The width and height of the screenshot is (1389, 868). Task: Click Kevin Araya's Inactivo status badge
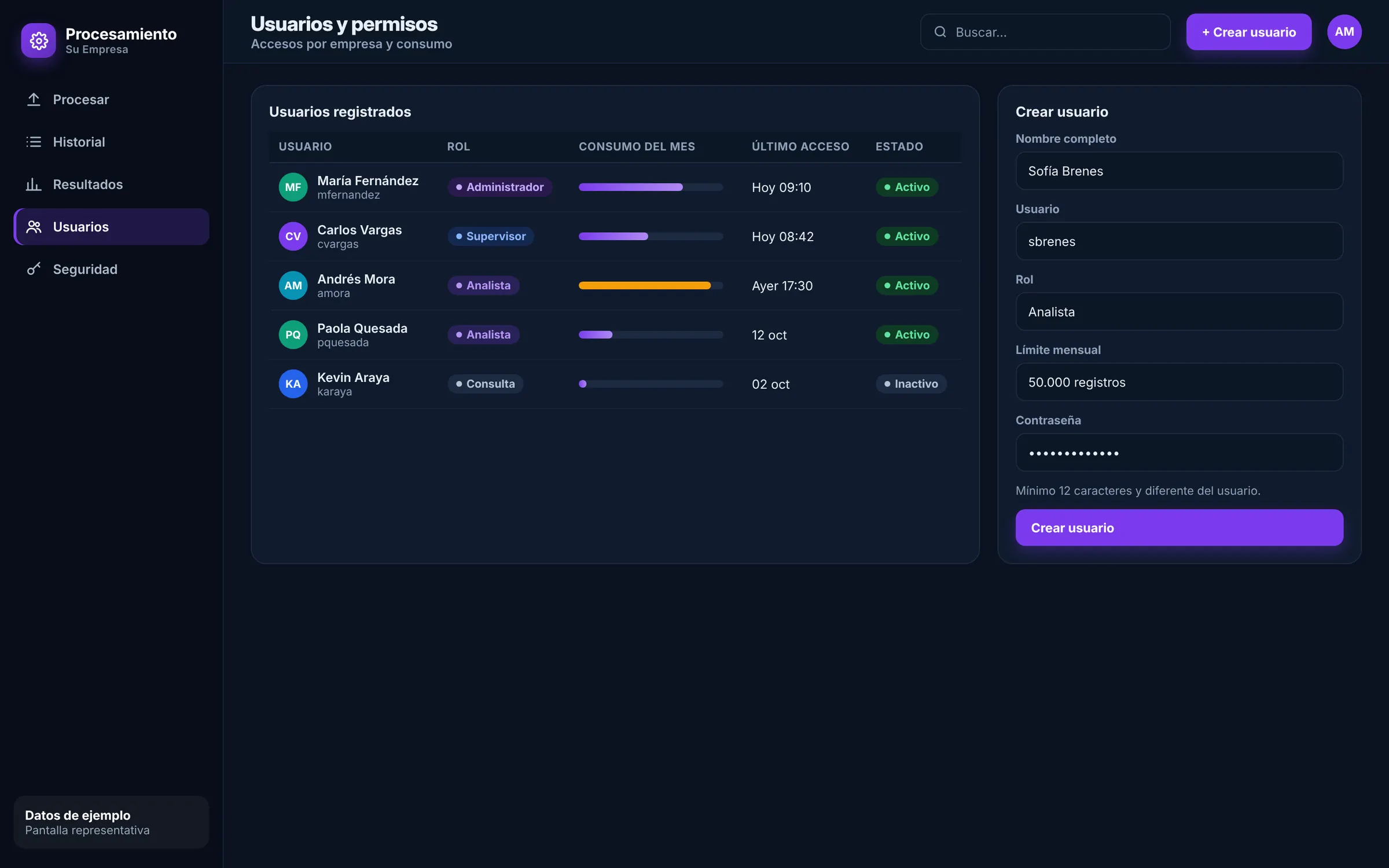911,384
